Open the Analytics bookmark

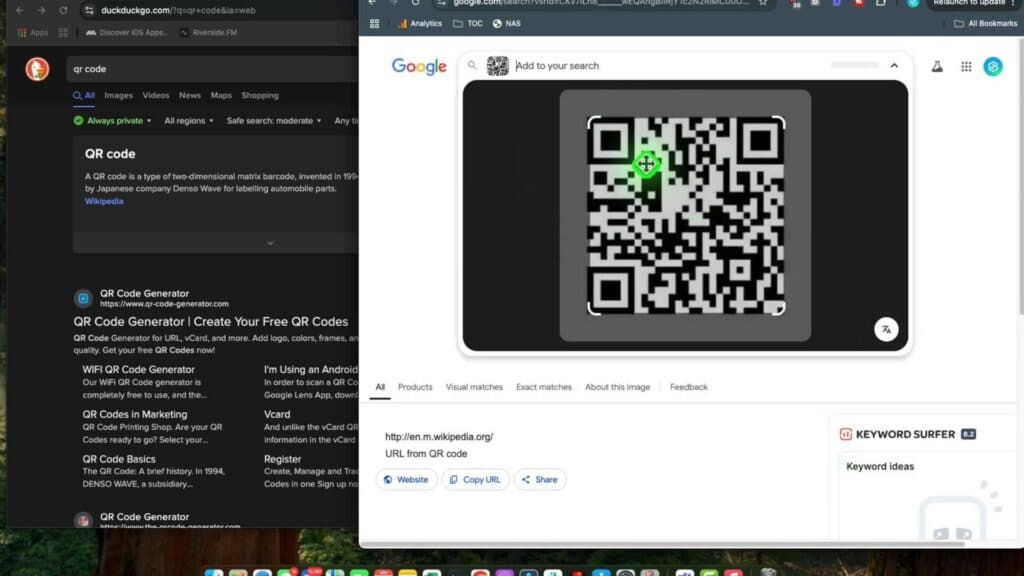click(419, 24)
